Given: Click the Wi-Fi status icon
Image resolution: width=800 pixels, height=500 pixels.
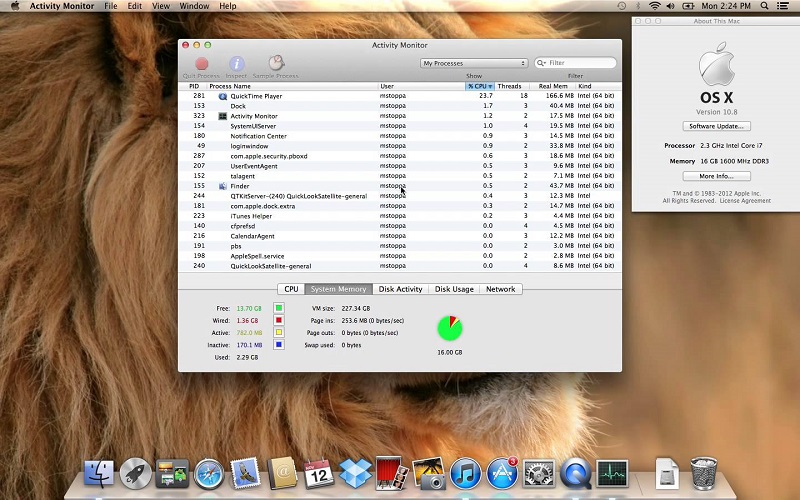Looking at the screenshot, I should [x=654, y=6].
